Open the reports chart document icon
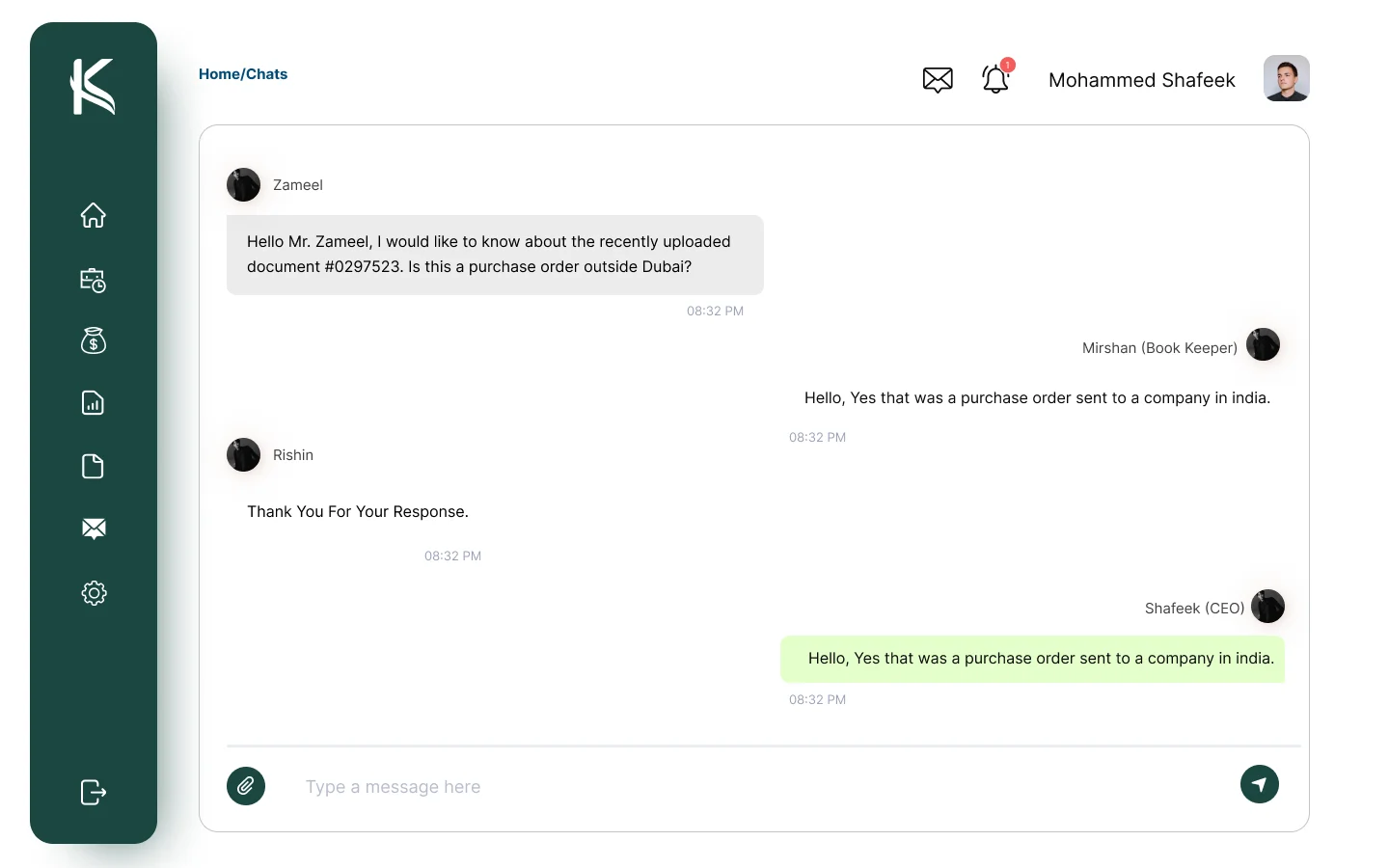This screenshot has width=1389, height=868. (93, 403)
